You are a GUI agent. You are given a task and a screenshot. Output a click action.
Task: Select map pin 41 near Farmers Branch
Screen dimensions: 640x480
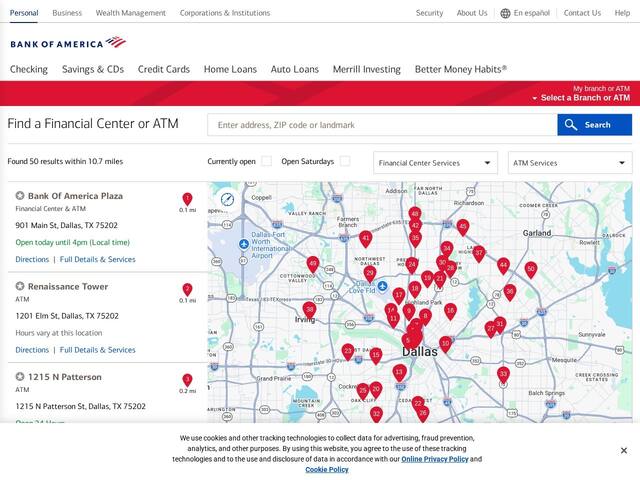click(x=366, y=240)
